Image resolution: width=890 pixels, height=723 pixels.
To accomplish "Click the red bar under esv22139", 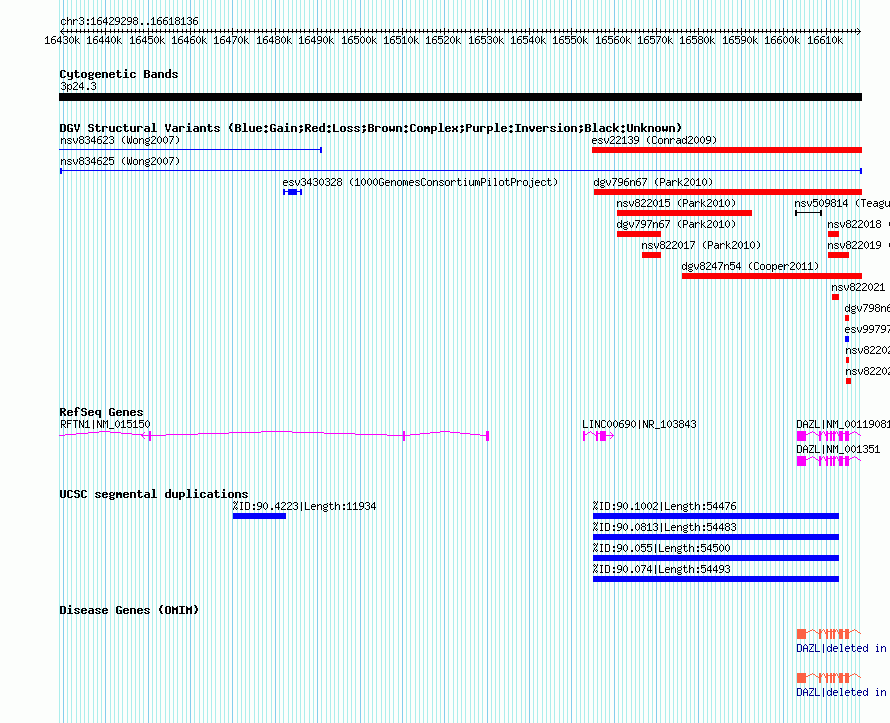I will 727,150.
